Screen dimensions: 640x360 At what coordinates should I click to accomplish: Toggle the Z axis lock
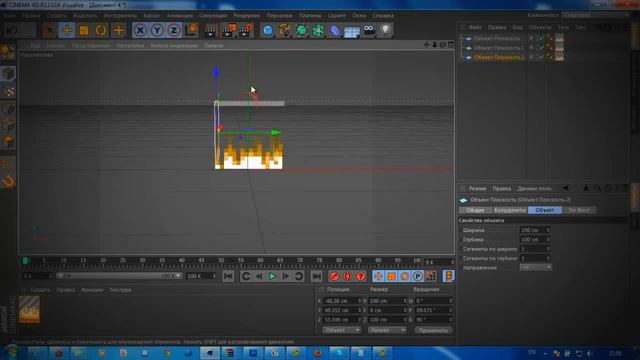pyautogui.click(x=174, y=30)
